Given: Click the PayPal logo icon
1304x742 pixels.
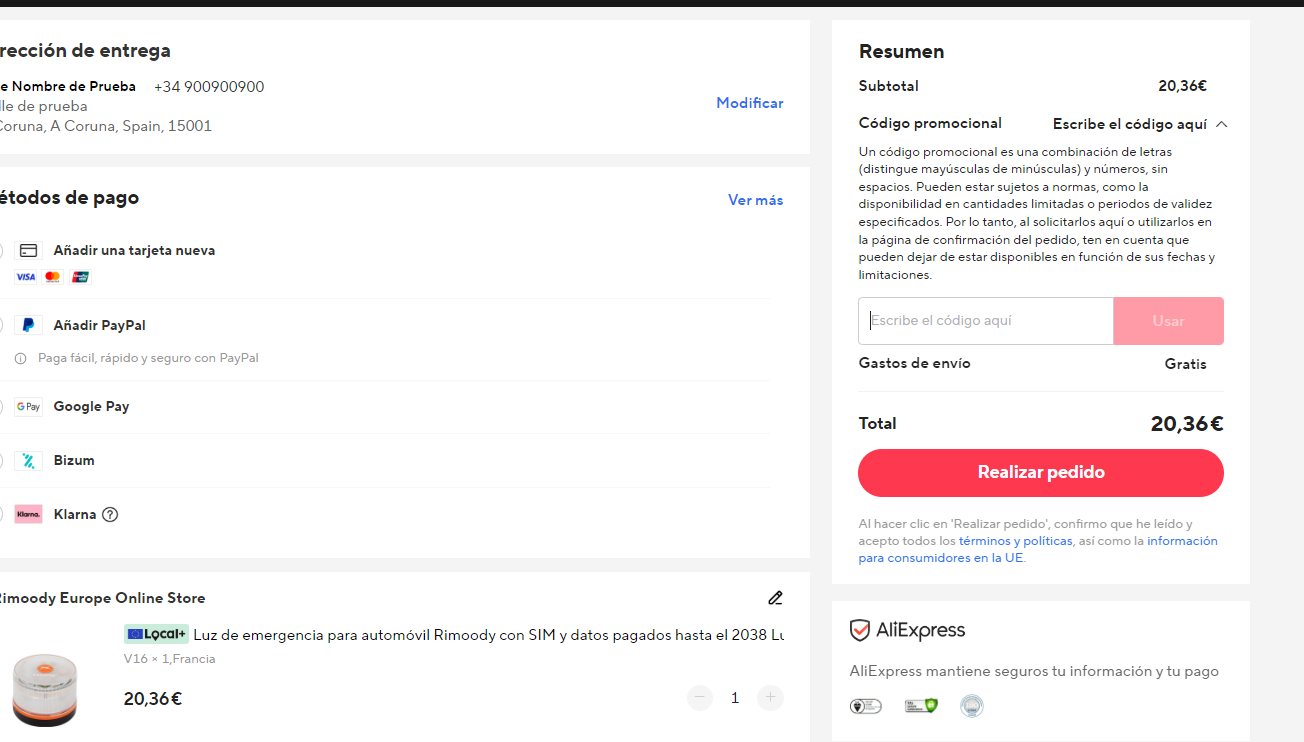Looking at the screenshot, I should click(x=29, y=325).
